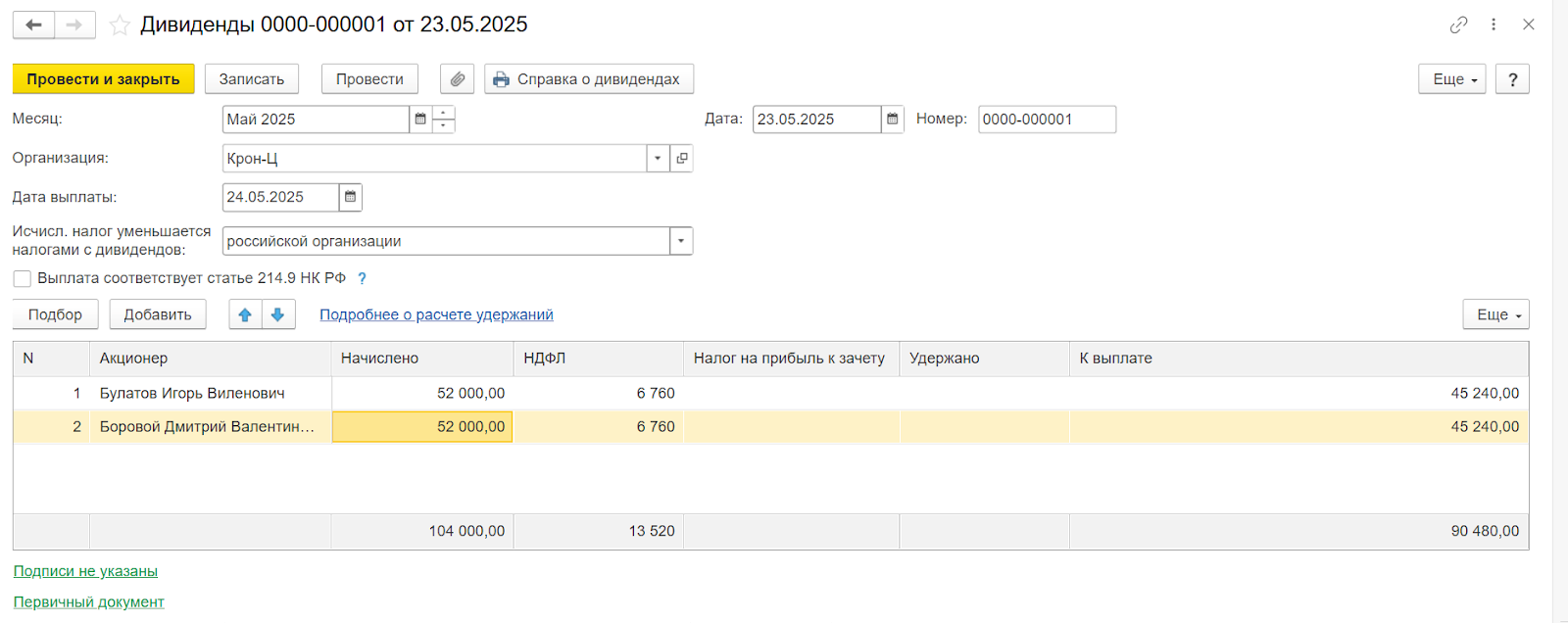The height and width of the screenshot is (623, 1568).
Task: Click the forward navigation arrow
Action: [x=74, y=24]
